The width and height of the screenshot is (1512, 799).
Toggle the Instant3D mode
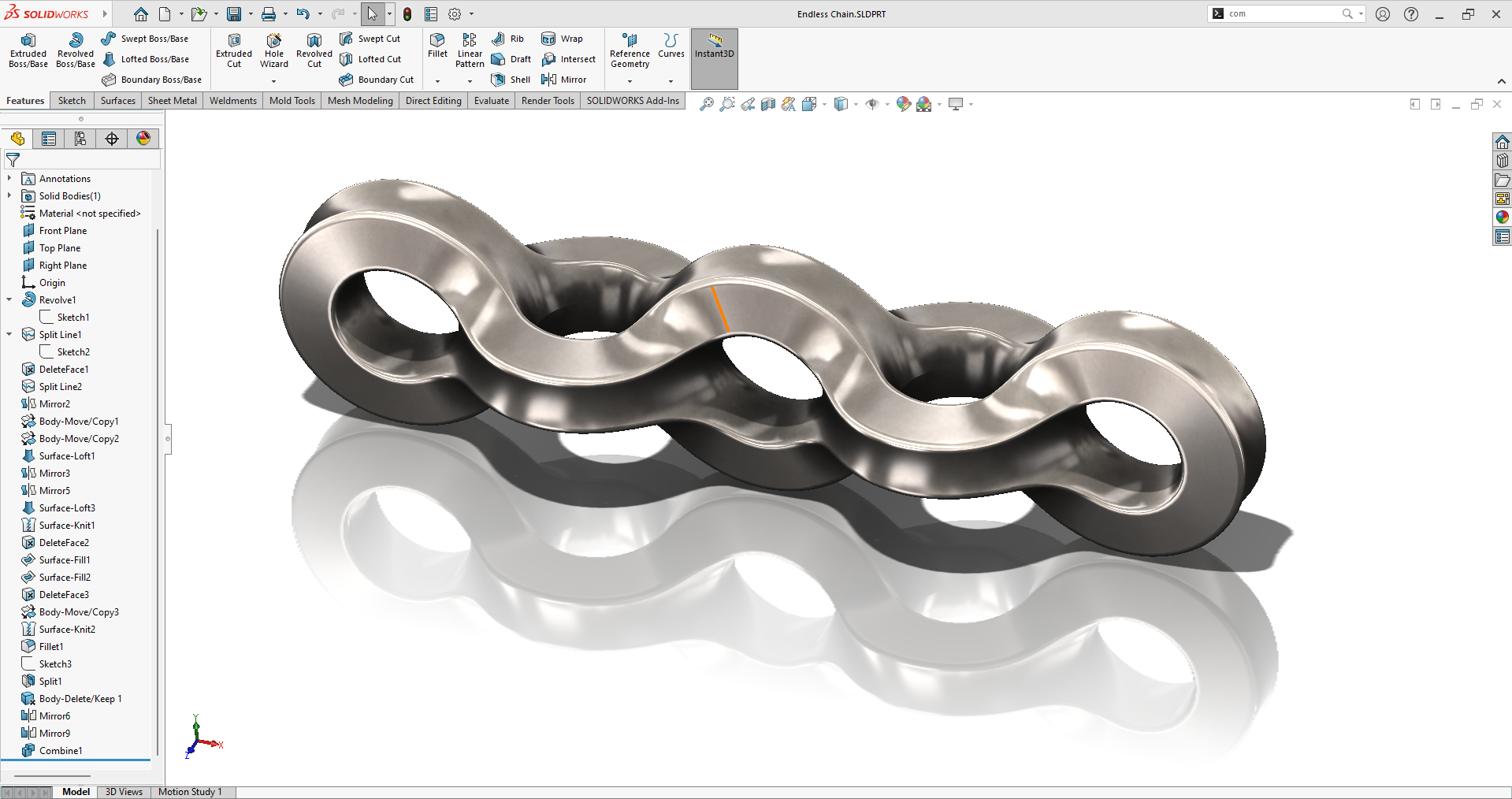pyautogui.click(x=715, y=58)
